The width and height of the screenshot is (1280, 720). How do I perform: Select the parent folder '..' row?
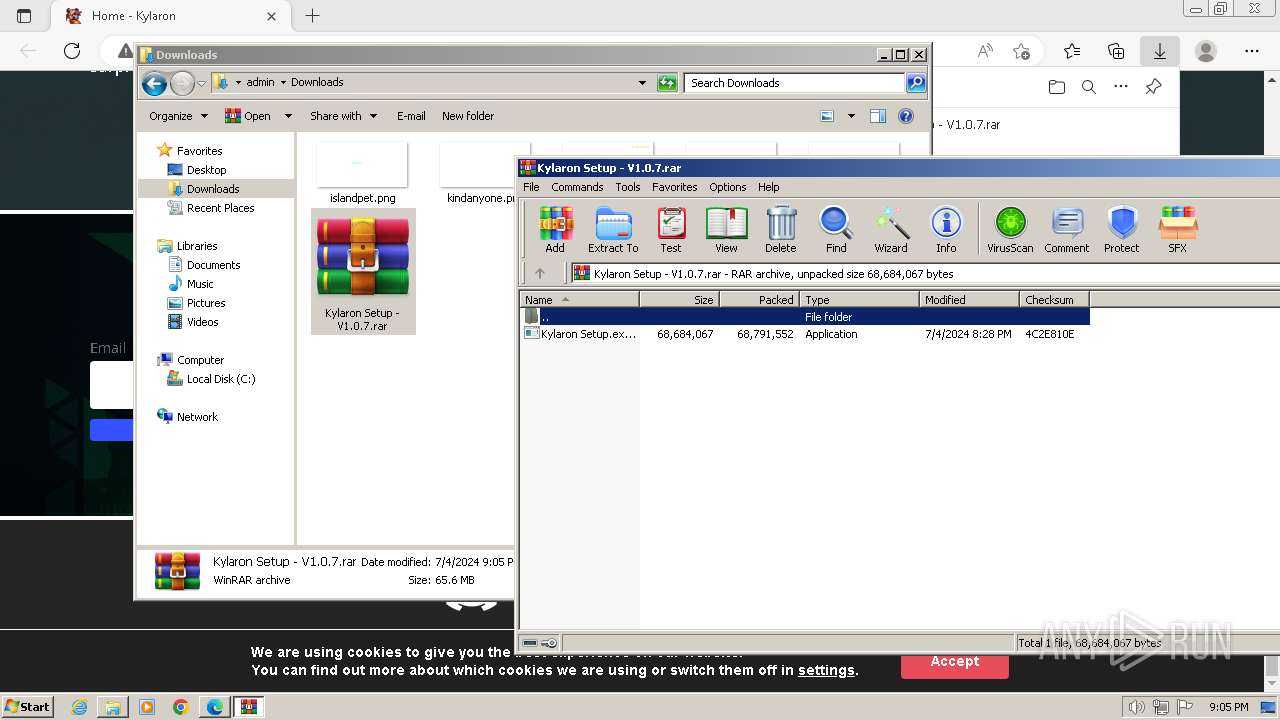pyautogui.click(x=805, y=317)
